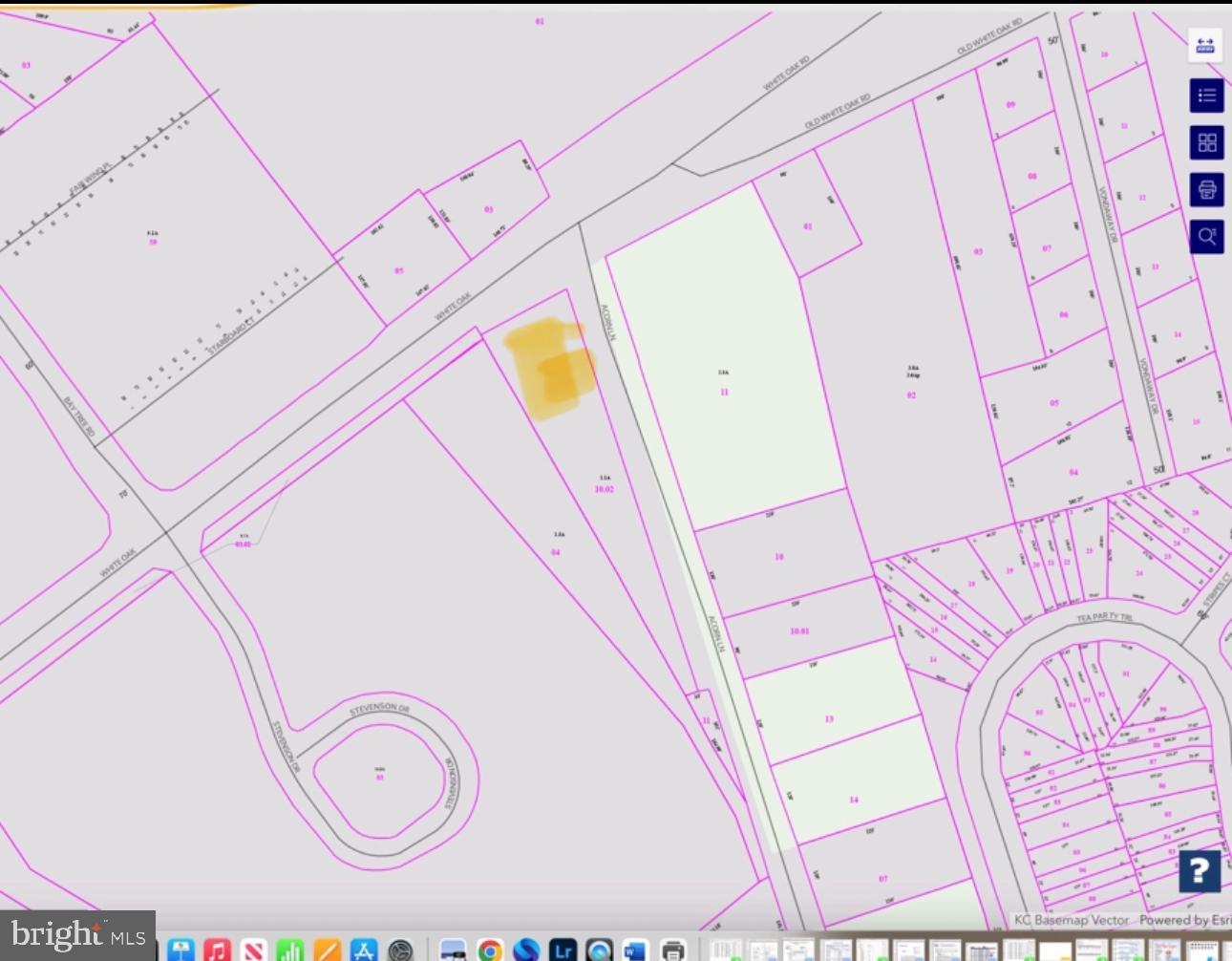Screen dimensions: 1232x961
Task: Open the Music app in dock
Action: click(217, 950)
